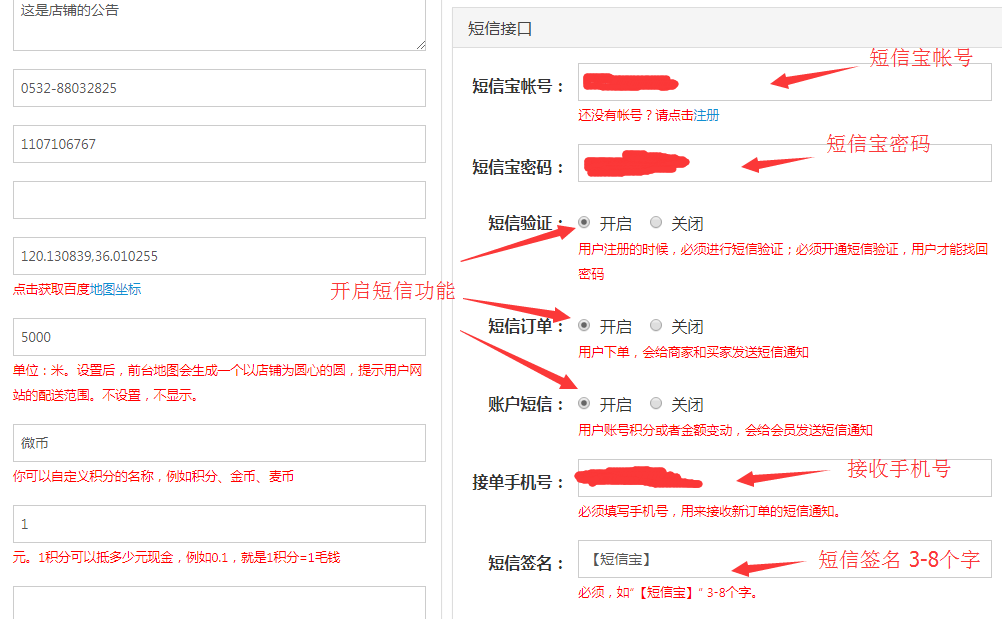Turn on 短信订单 with 开启

pos(584,325)
